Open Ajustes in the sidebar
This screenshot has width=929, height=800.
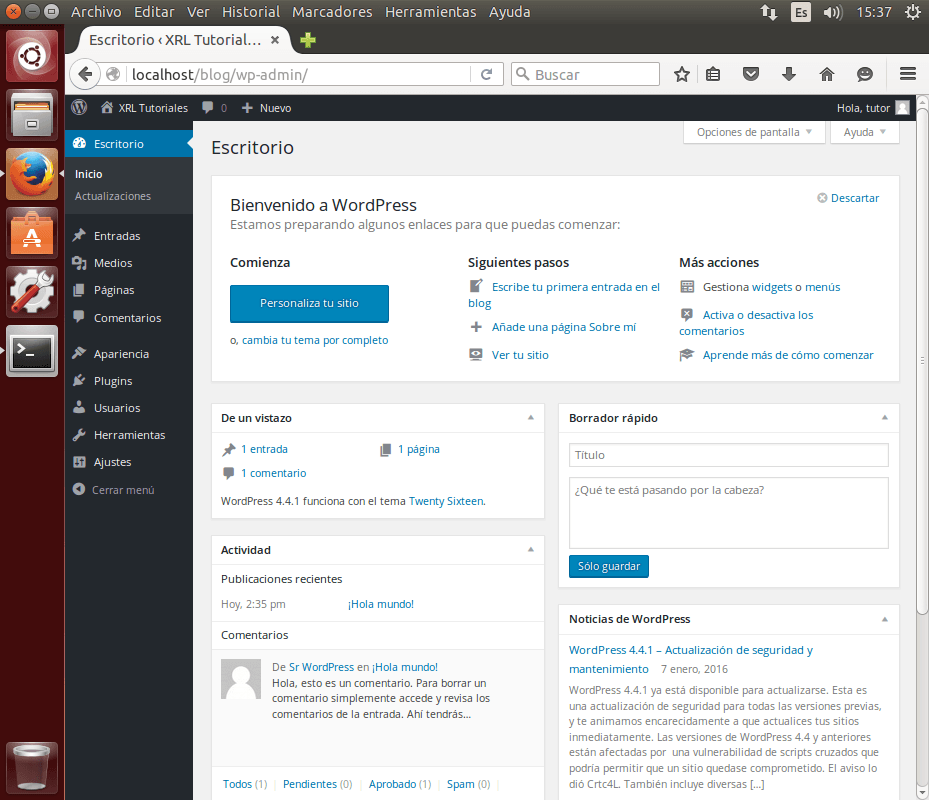click(112, 462)
